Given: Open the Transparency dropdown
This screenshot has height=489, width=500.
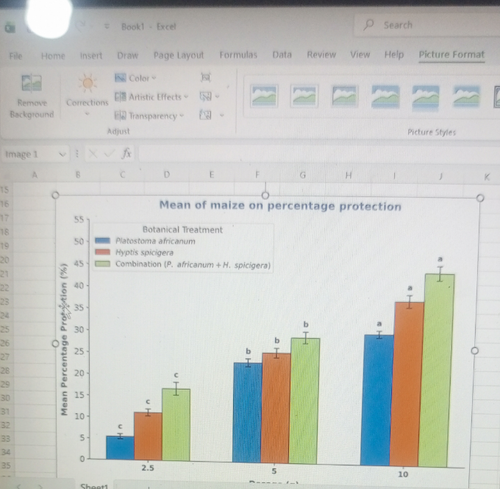Looking at the screenshot, I should click(149, 116).
